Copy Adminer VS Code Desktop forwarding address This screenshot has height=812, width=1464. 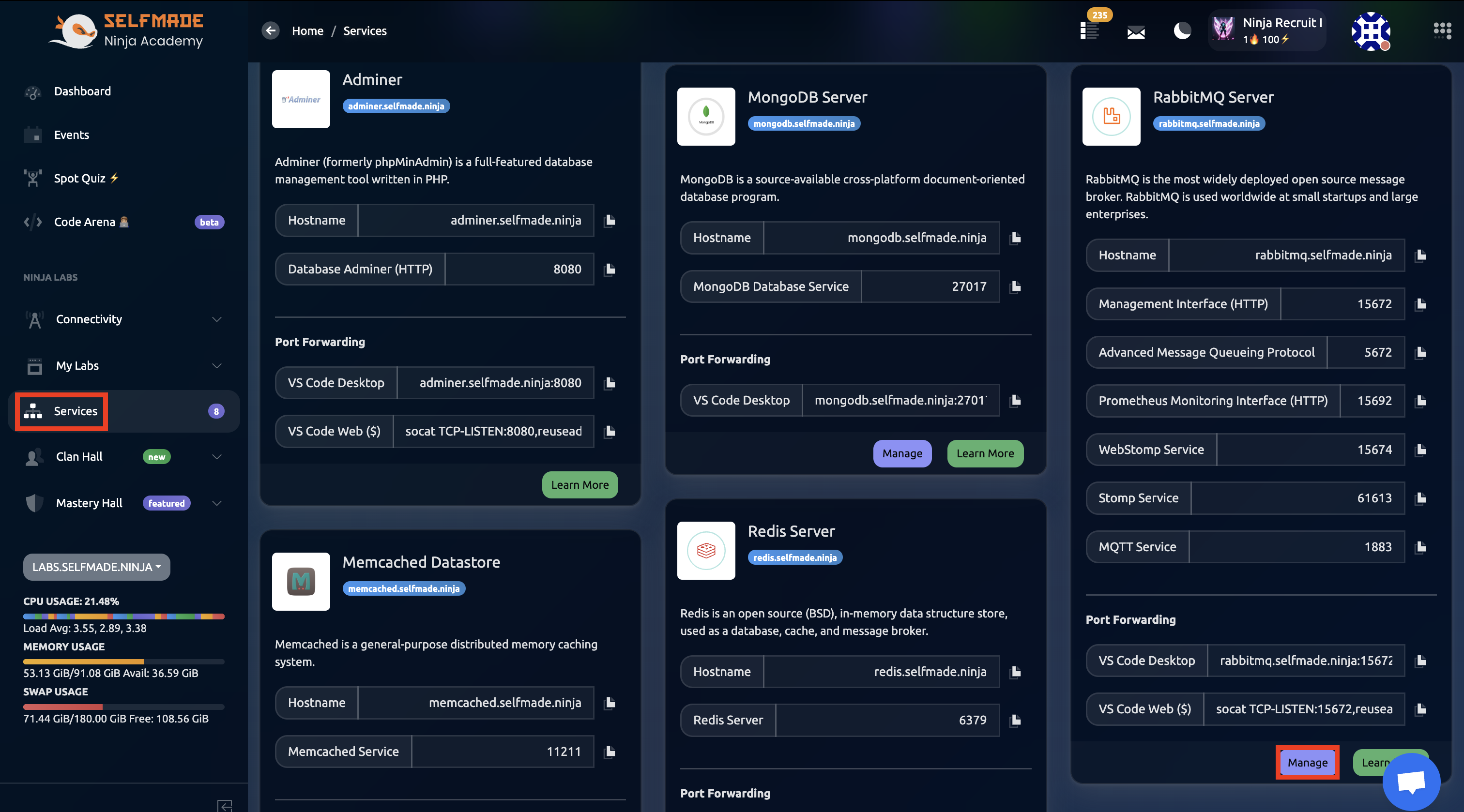(x=609, y=383)
